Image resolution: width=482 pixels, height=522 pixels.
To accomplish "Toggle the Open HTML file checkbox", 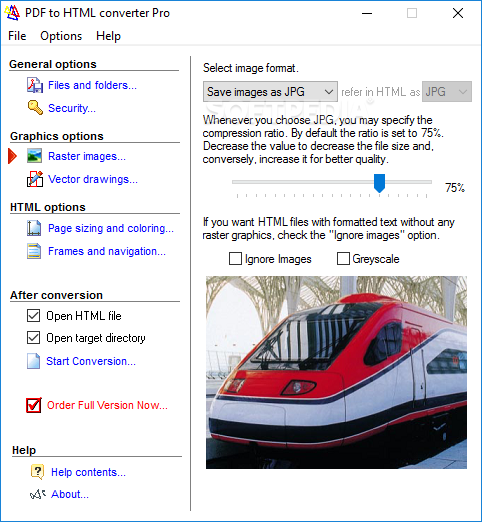I will pyautogui.click(x=33, y=316).
